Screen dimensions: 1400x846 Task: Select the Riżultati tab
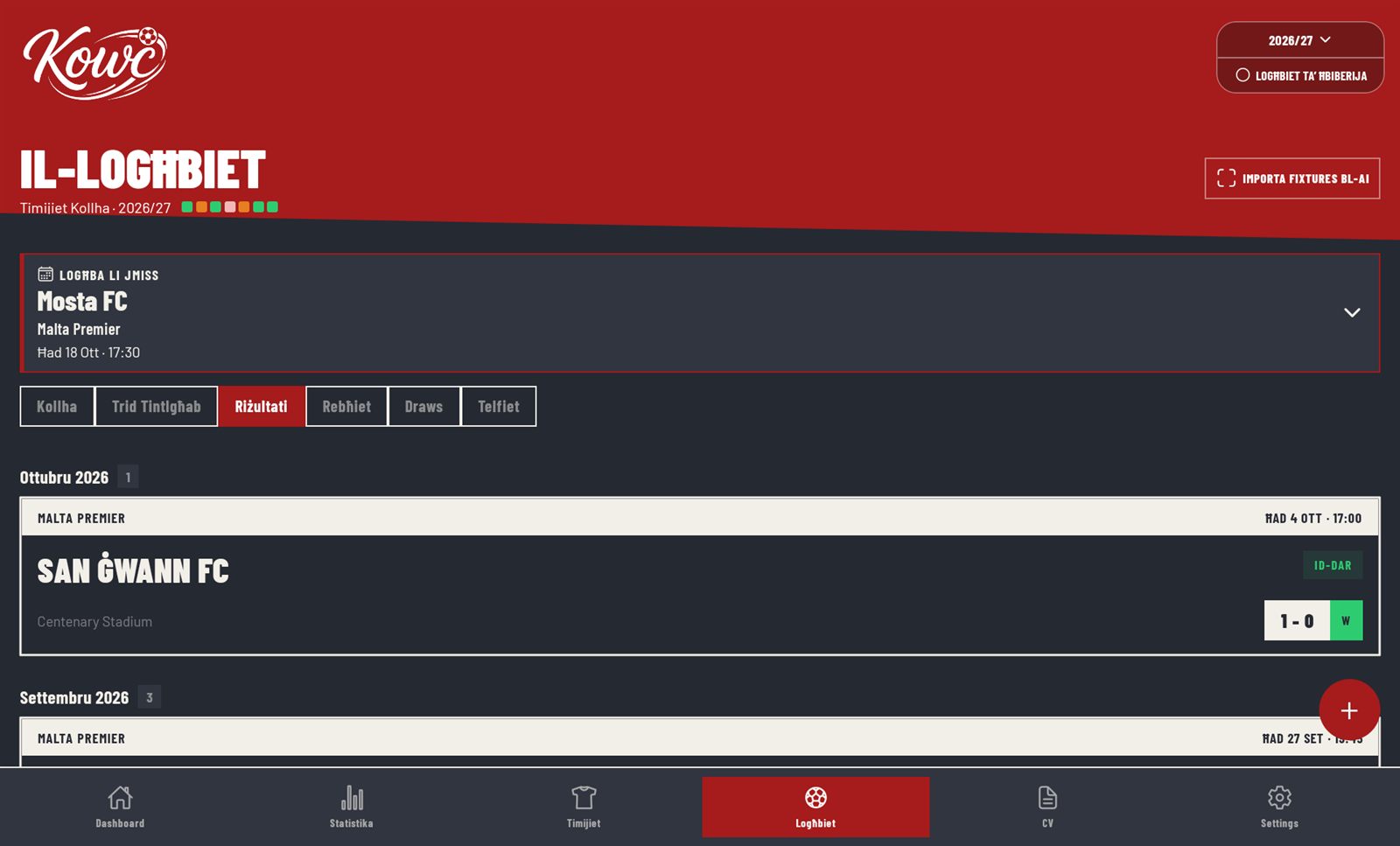click(262, 407)
